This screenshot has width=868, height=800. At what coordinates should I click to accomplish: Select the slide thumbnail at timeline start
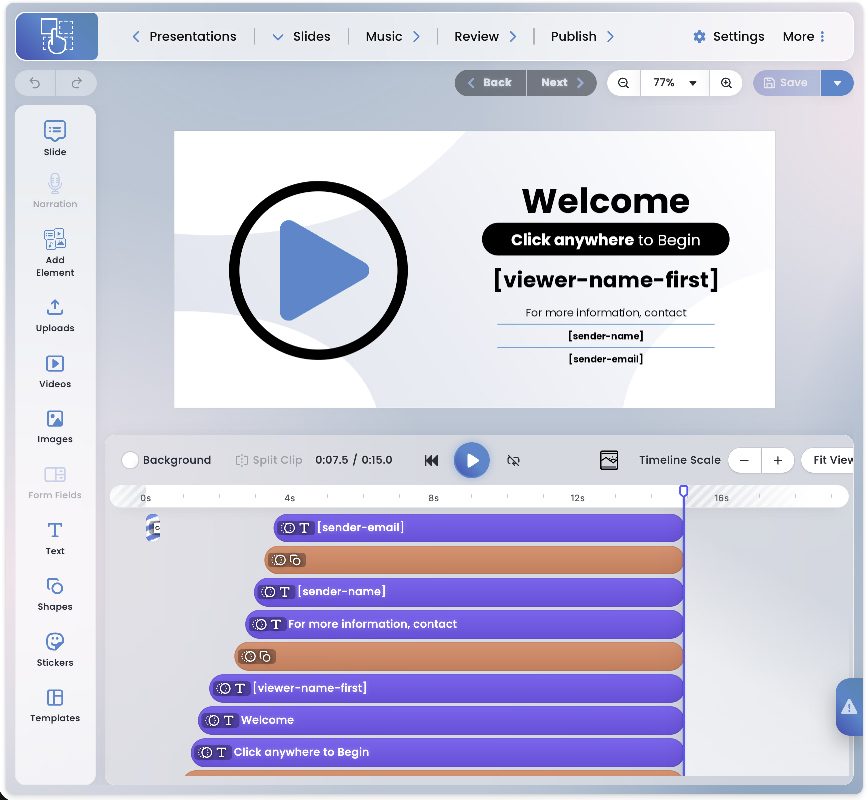pyautogui.click(x=153, y=528)
